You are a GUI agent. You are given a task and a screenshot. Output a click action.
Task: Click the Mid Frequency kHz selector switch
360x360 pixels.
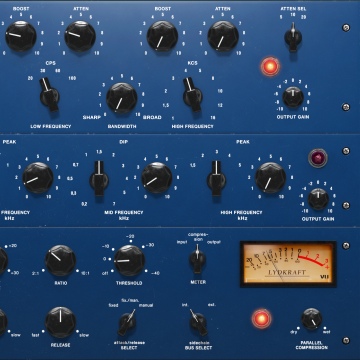coord(99,178)
